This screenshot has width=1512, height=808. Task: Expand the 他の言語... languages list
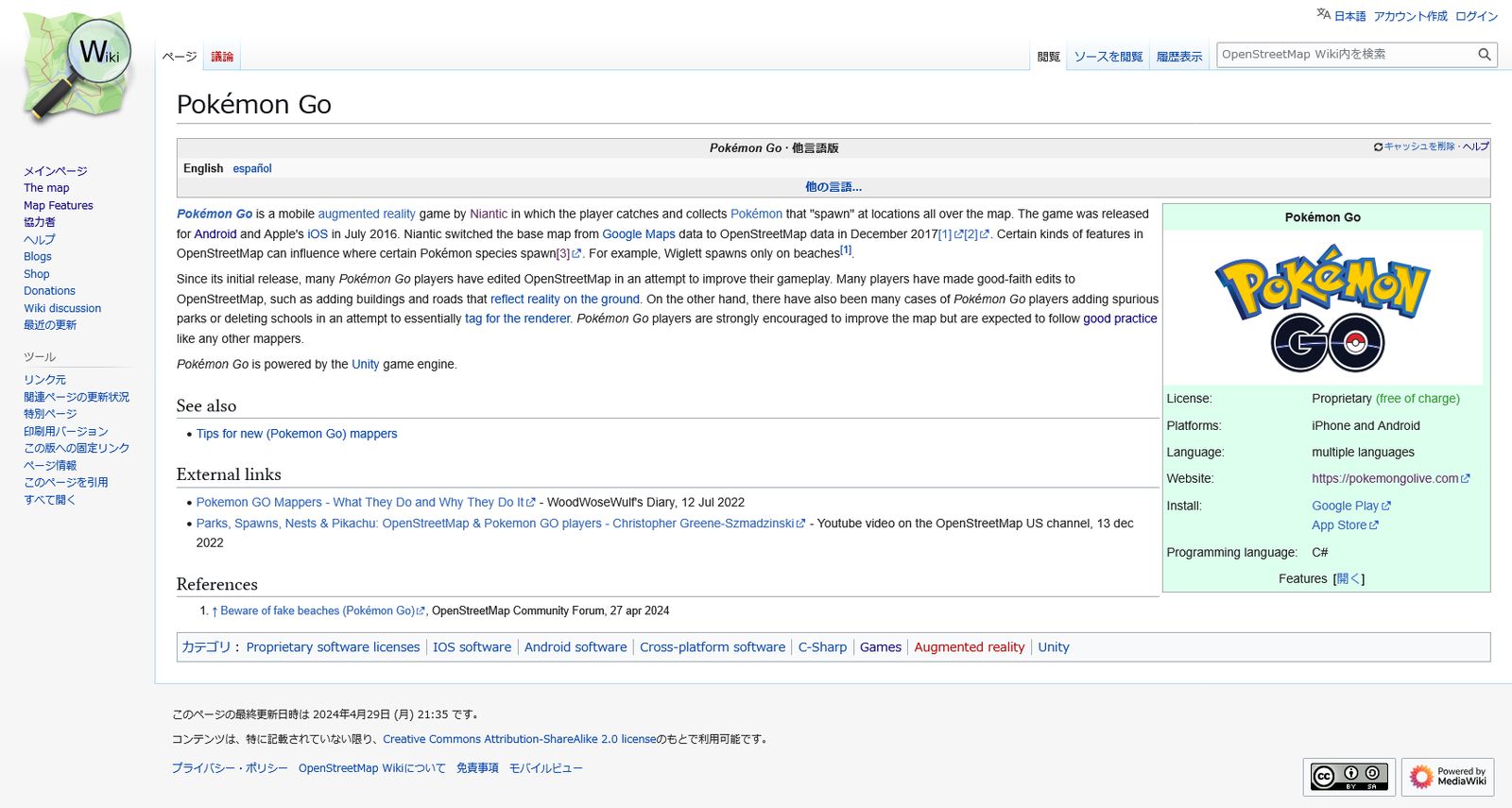[x=833, y=187]
